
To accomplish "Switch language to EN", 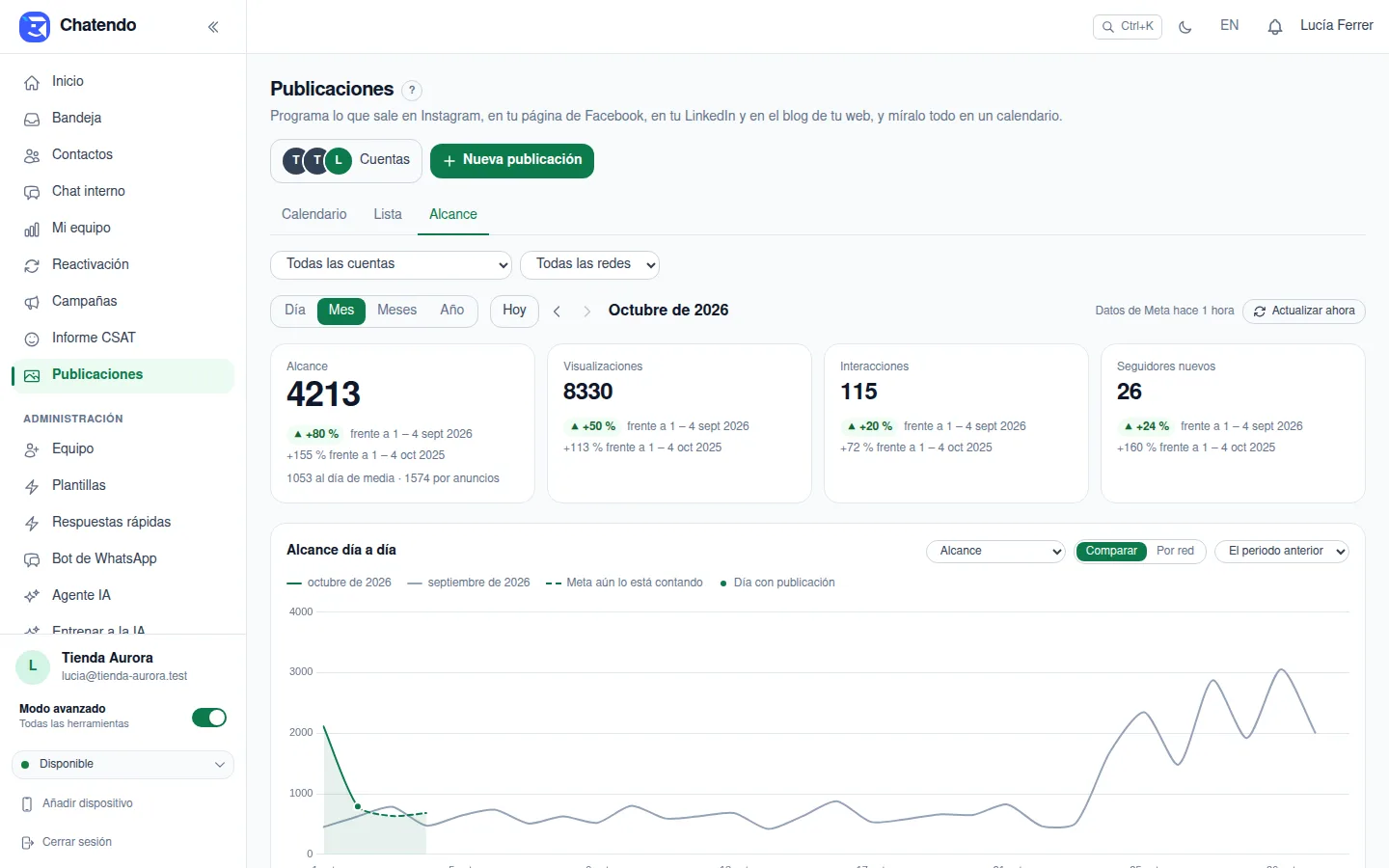I will pyautogui.click(x=1229, y=26).
